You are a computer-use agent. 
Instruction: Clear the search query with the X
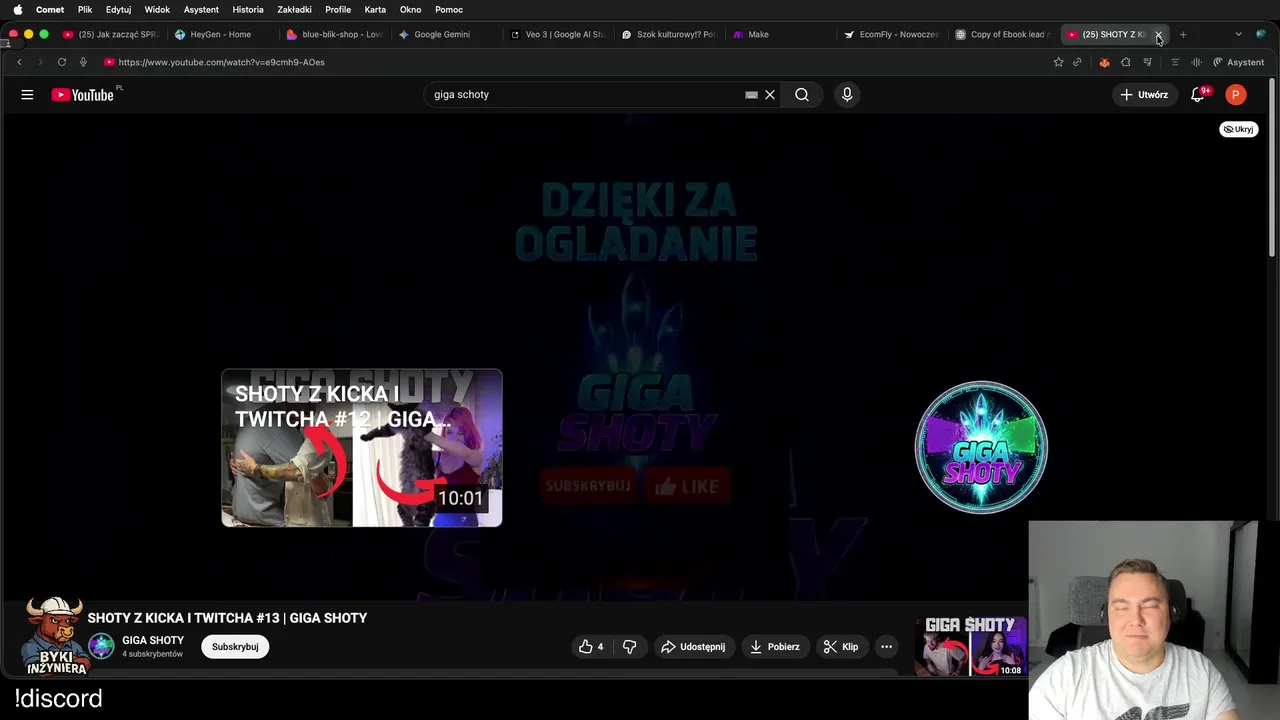pyautogui.click(x=770, y=94)
